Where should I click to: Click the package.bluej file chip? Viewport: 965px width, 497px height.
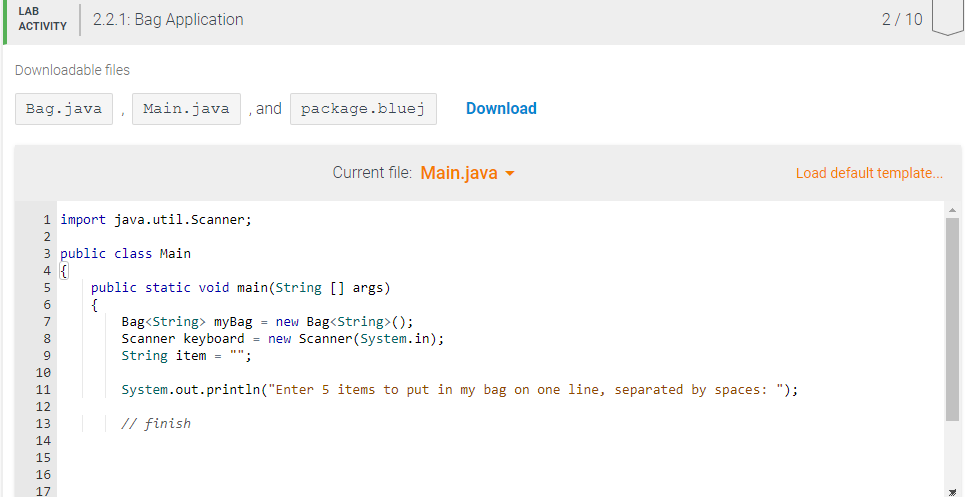click(x=363, y=109)
